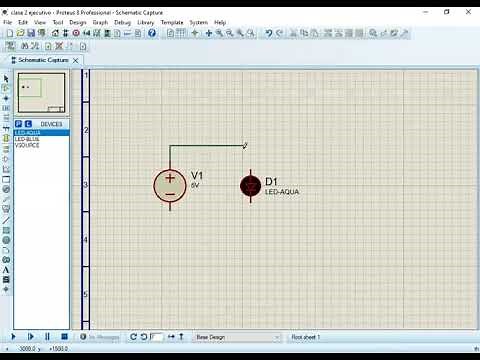Image resolution: width=480 pixels, height=360 pixels.
Task: Select the 2D Graphics Markers tool
Action: (6, 289)
